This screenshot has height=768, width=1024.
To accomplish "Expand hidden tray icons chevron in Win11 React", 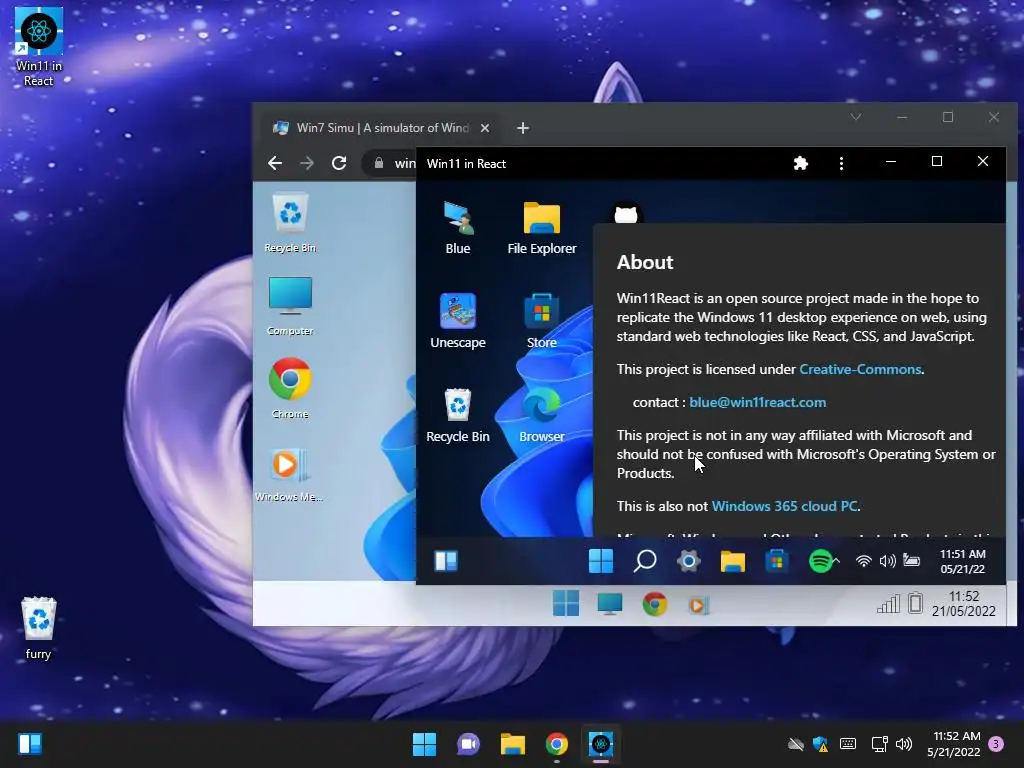I will [x=837, y=560].
